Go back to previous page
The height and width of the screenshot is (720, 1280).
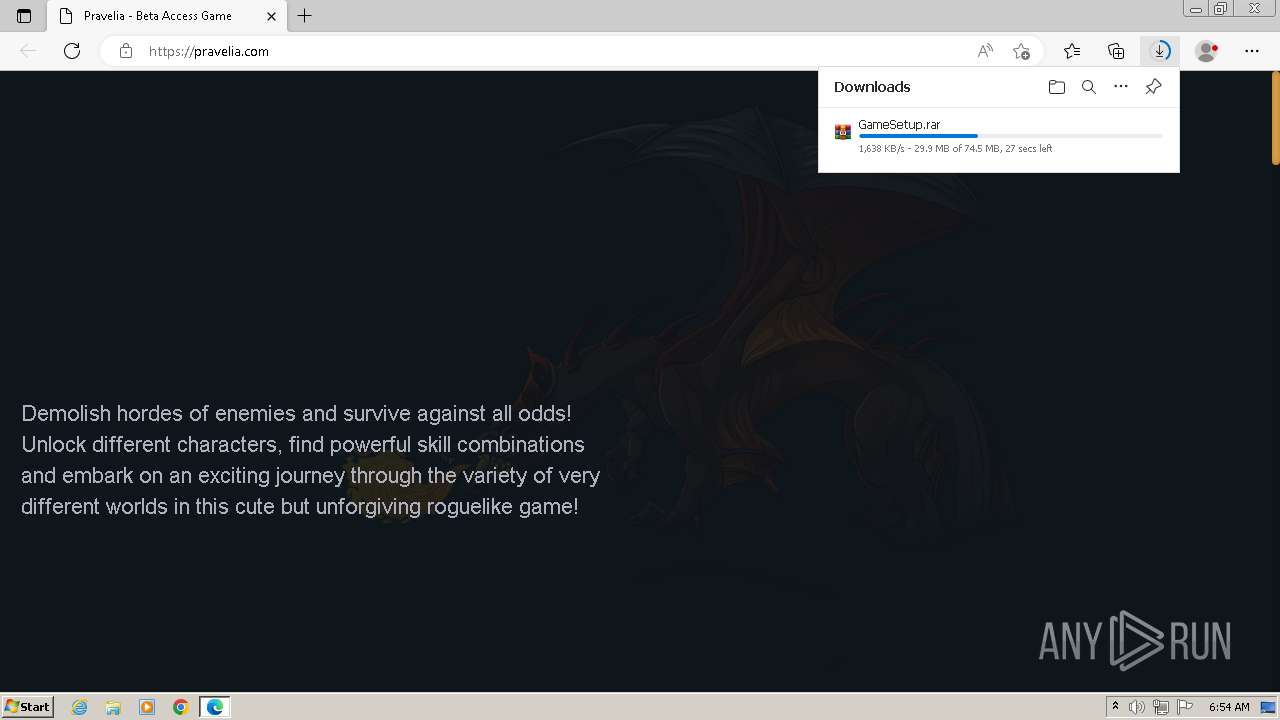click(x=28, y=51)
